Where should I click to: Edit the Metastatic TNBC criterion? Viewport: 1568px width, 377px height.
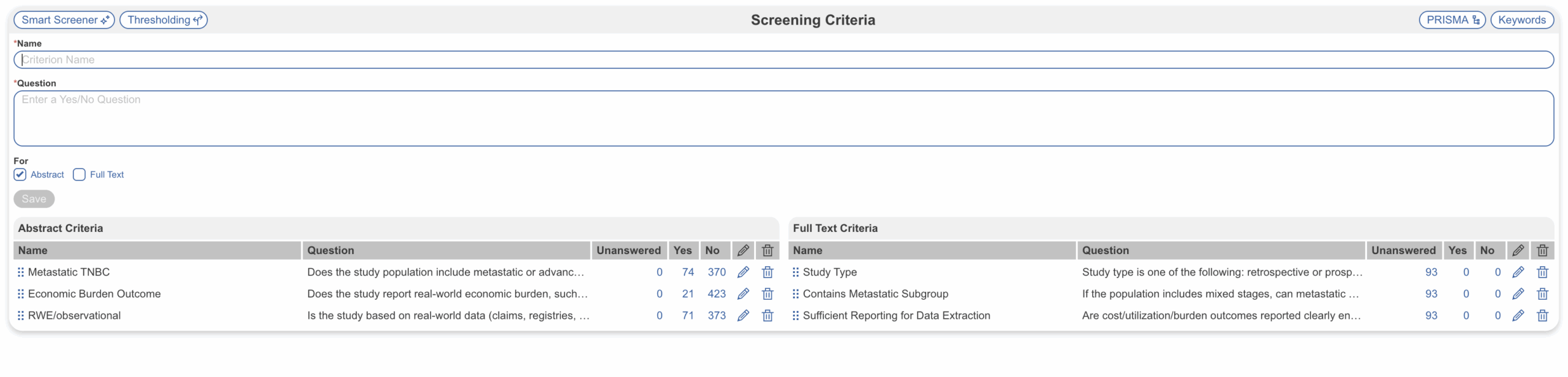pos(743,272)
